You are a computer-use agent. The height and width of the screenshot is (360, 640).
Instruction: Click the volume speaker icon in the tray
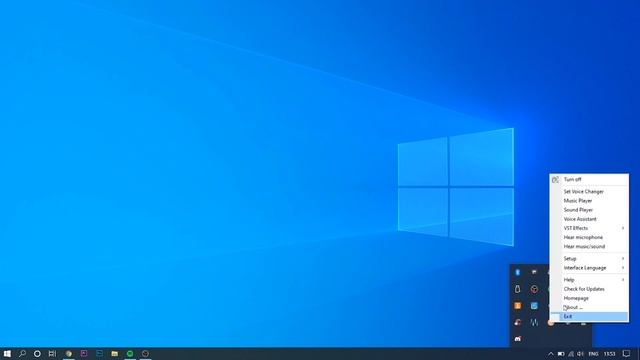(x=580, y=354)
